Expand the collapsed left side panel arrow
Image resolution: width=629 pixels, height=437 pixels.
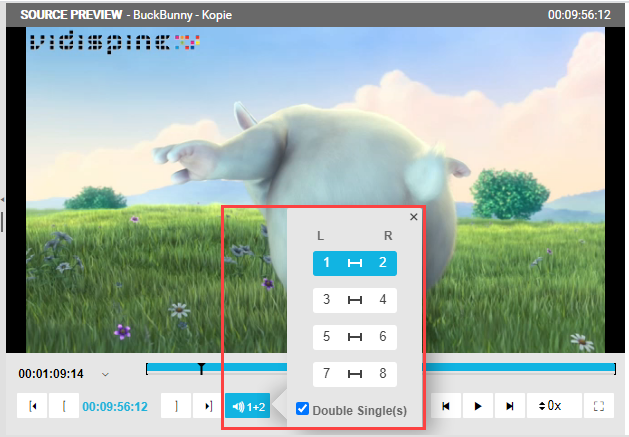coord(2,199)
